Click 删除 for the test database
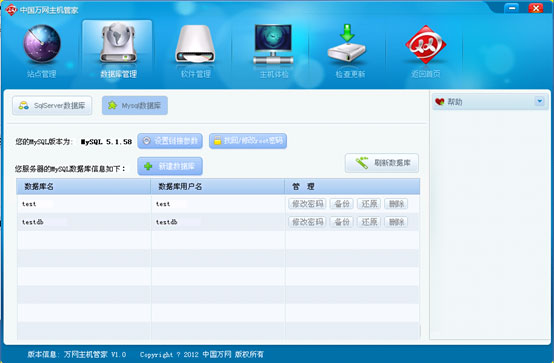This screenshot has width=554, height=363. point(396,204)
